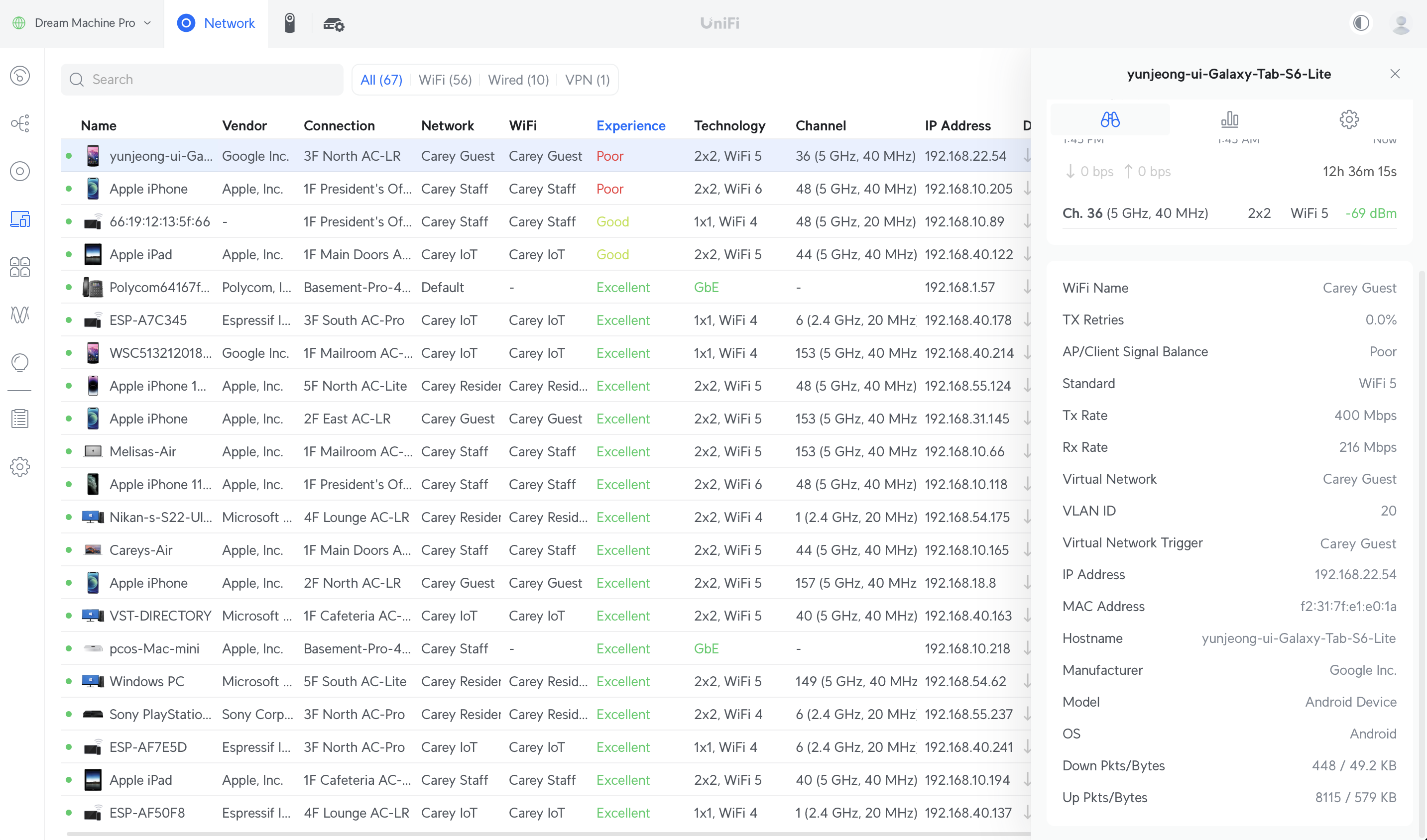
Task: Click the client Search field
Action: pos(202,80)
